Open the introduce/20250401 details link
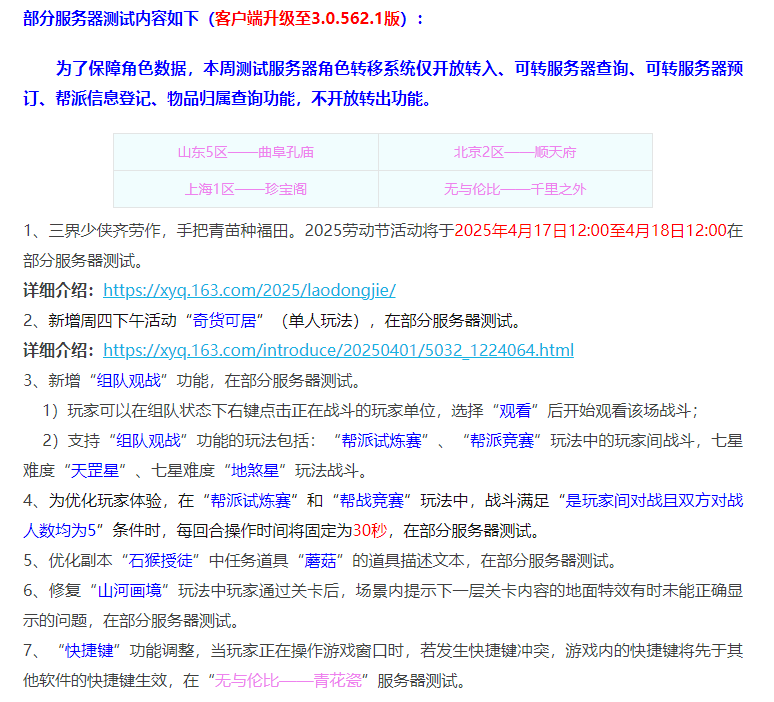This screenshot has width=774, height=702. 338,351
